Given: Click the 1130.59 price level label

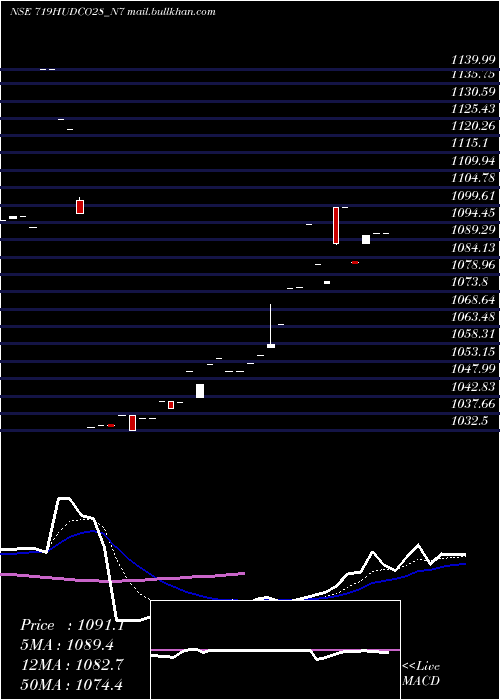Looking at the screenshot, I should click(x=473, y=92).
